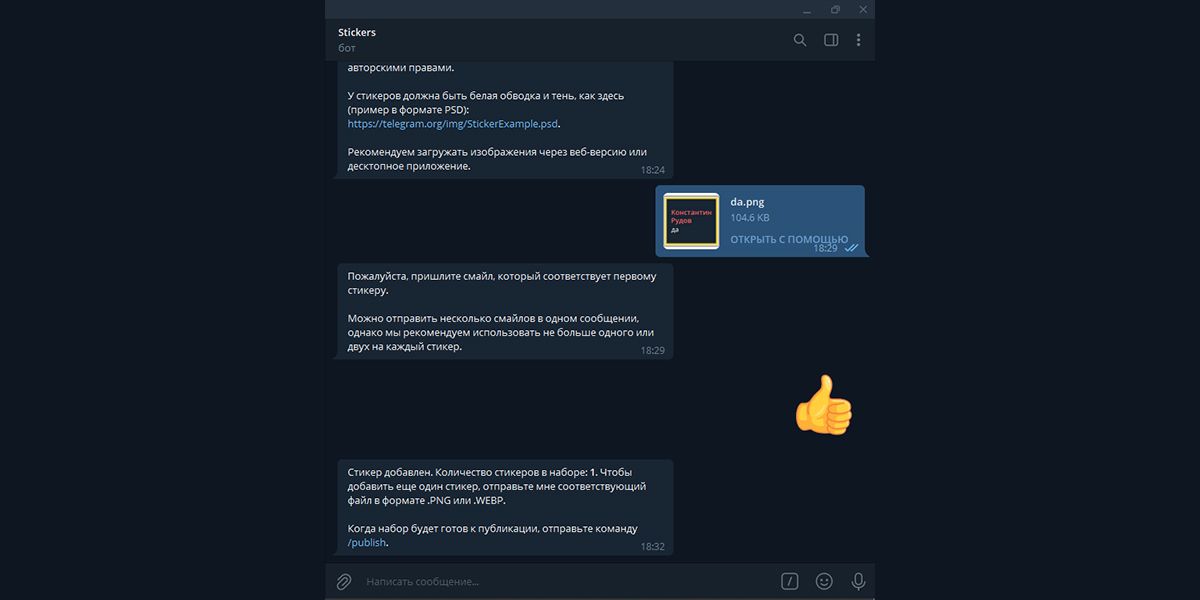
Task: Open the da.png file thumbnail
Action: (691, 221)
